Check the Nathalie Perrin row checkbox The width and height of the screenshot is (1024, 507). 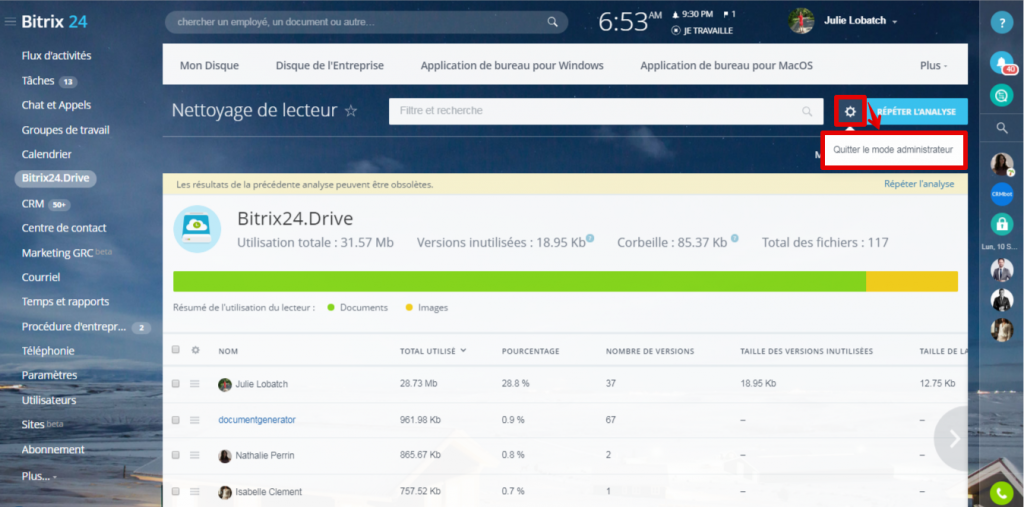pyautogui.click(x=176, y=455)
